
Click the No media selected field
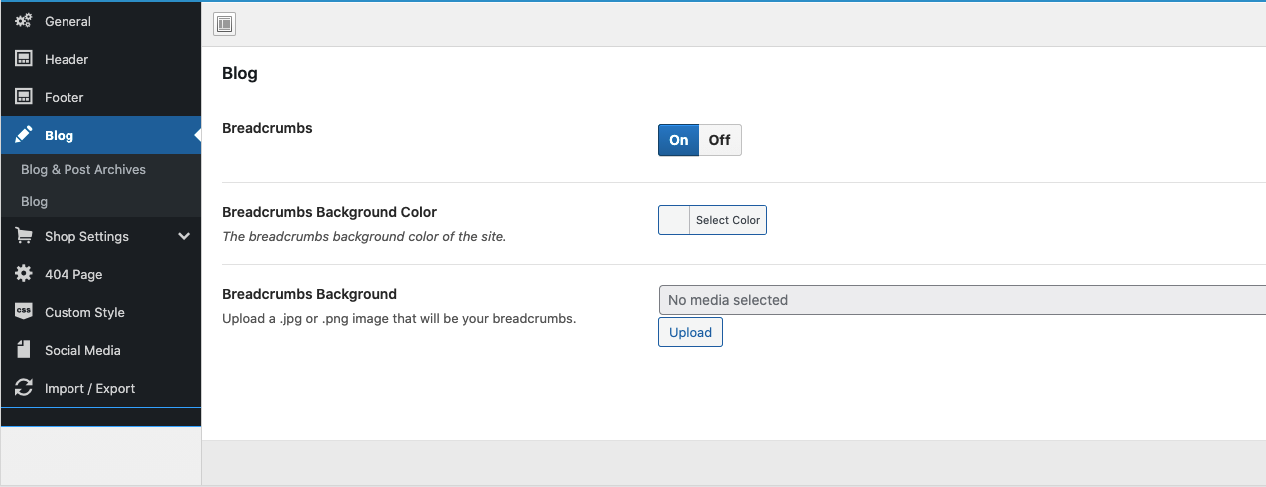coord(960,300)
